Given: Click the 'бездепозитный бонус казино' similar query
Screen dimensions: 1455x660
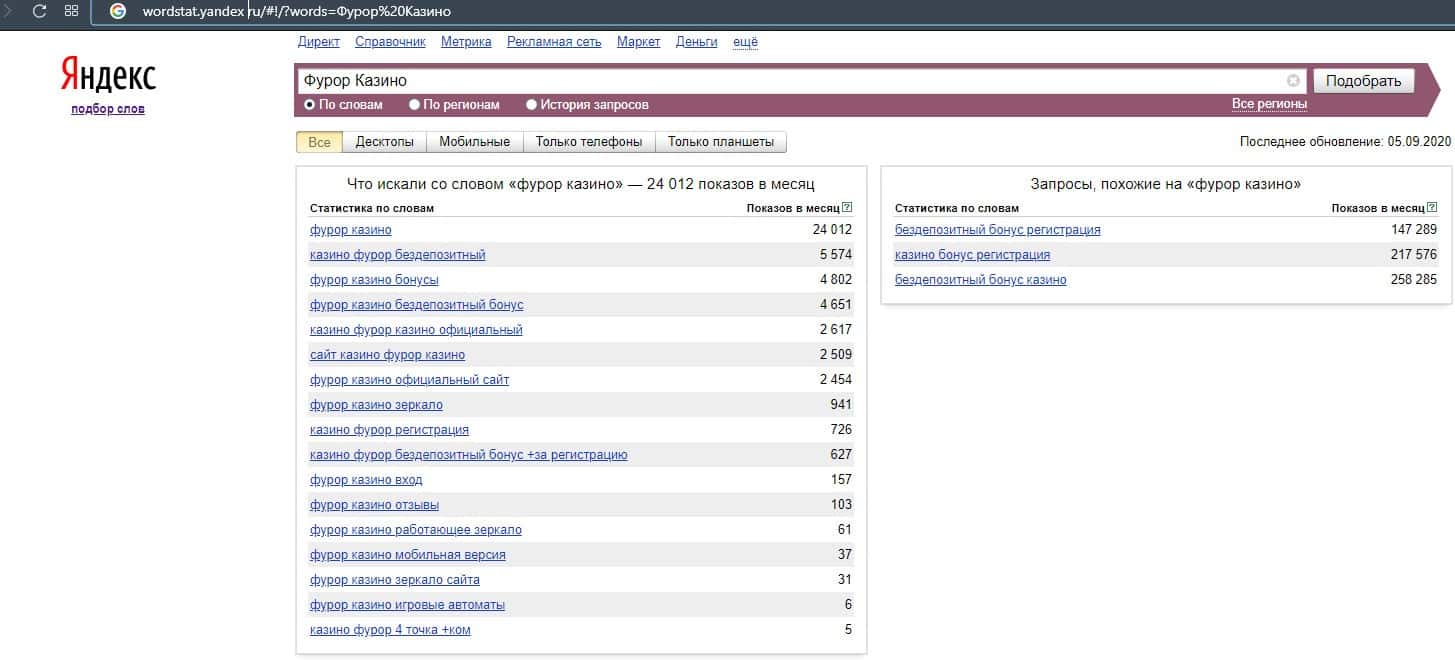Looking at the screenshot, I should coord(980,280).
